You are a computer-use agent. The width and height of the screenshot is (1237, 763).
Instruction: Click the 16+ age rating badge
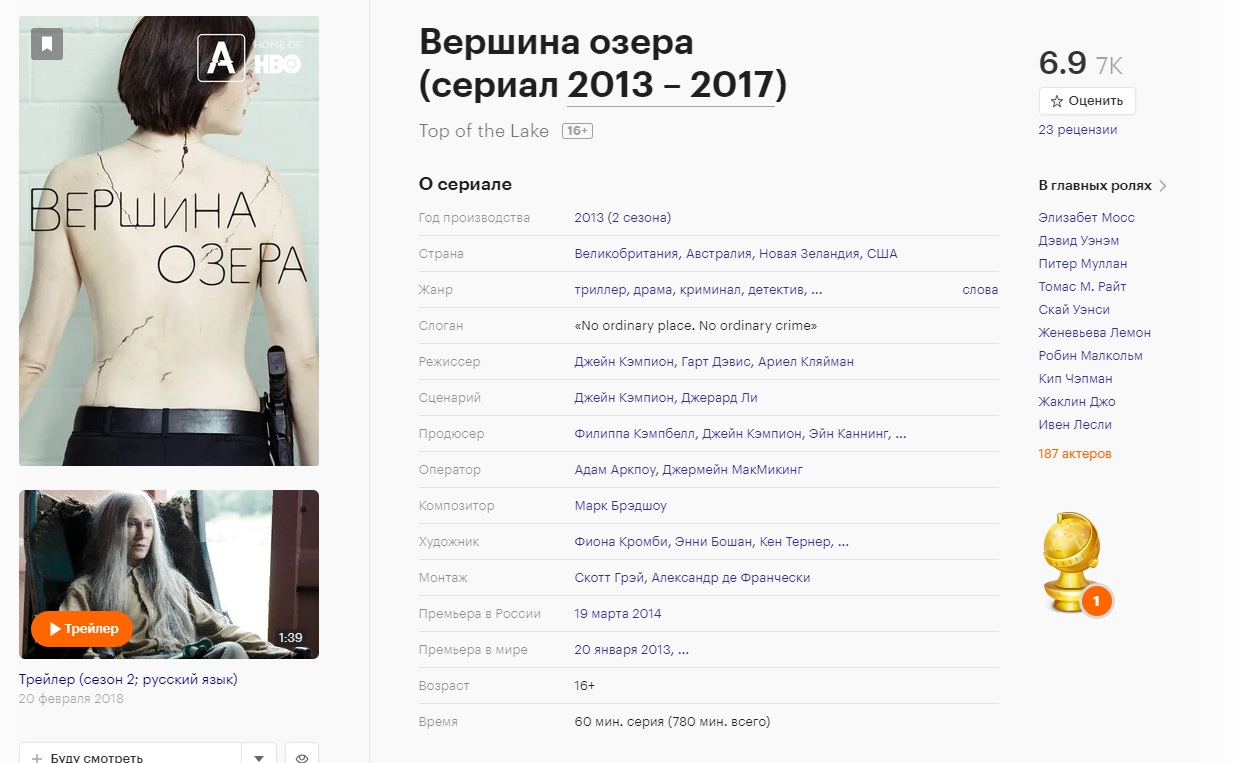[x=577, y=131]
